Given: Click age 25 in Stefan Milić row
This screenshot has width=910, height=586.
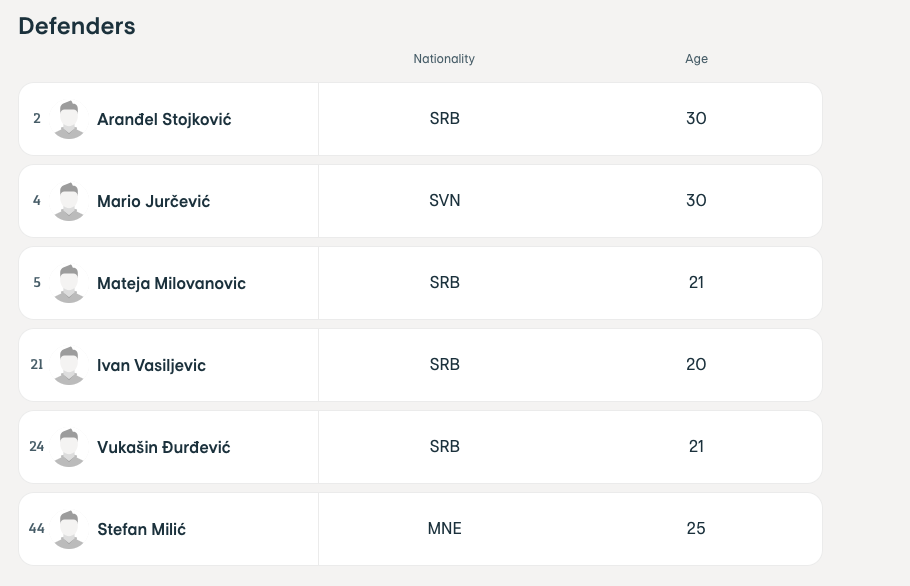Looking at the screenshot, I should pos(696,529).
